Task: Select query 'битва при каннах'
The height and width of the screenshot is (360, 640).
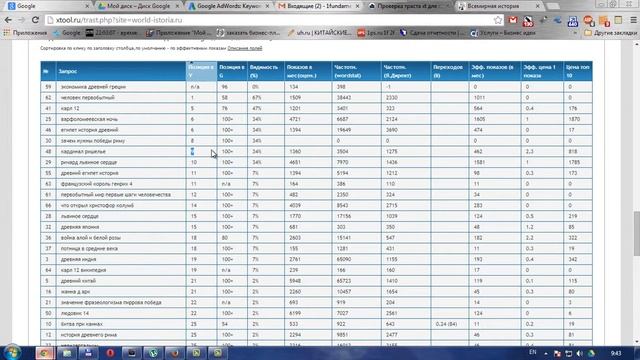Action: pyautogui.click(x=82, y=324)
